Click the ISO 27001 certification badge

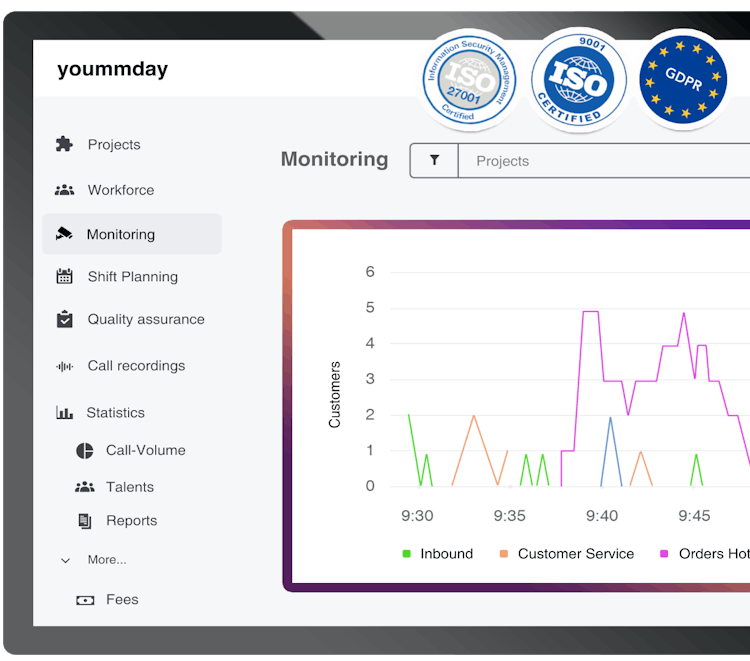(x=469, y=79)
